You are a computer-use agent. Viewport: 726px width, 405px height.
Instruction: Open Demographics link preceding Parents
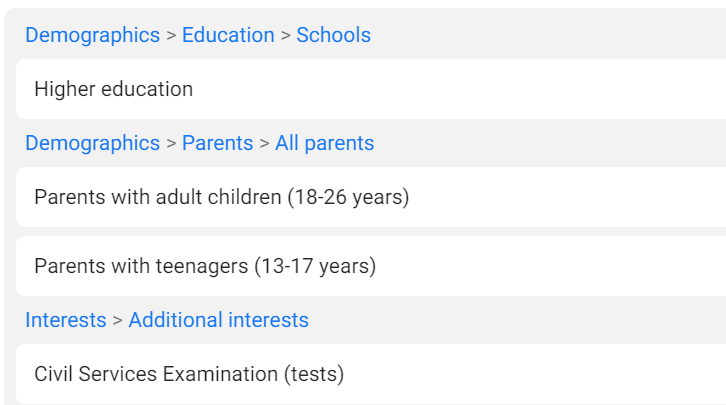click(x=93, y=143)
